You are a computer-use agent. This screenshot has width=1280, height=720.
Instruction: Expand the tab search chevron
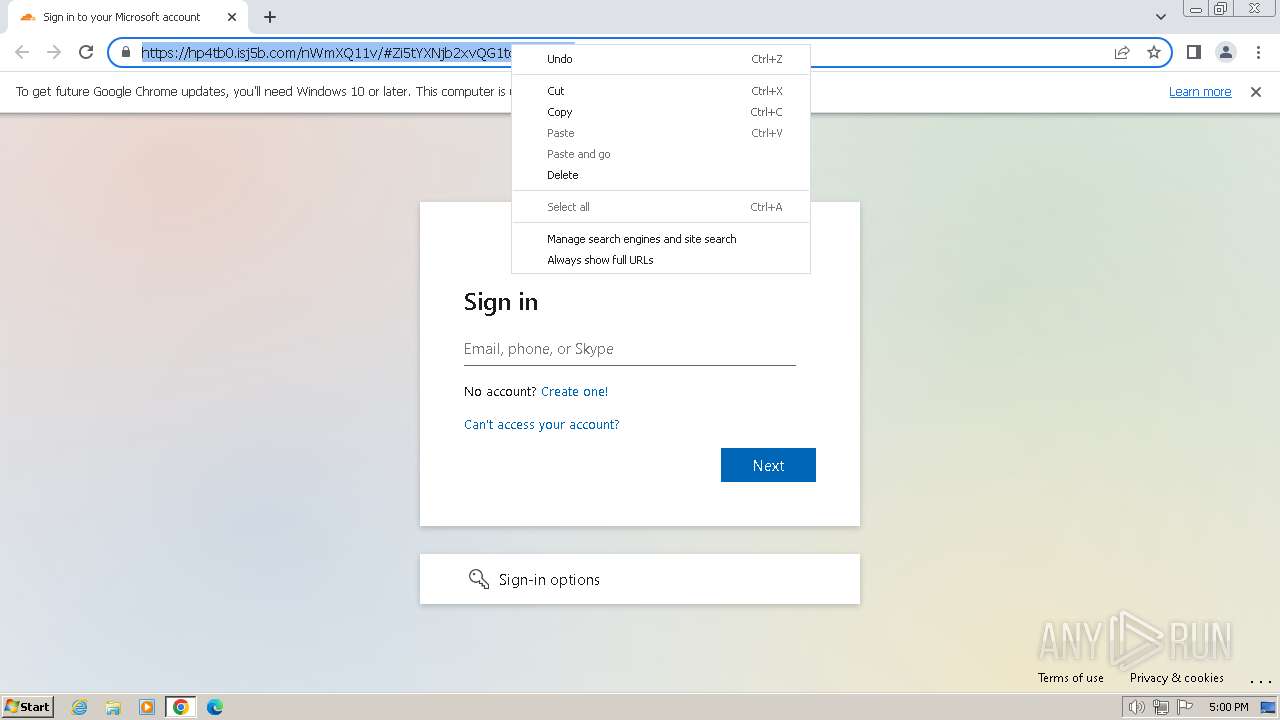tap(1161, 17)
